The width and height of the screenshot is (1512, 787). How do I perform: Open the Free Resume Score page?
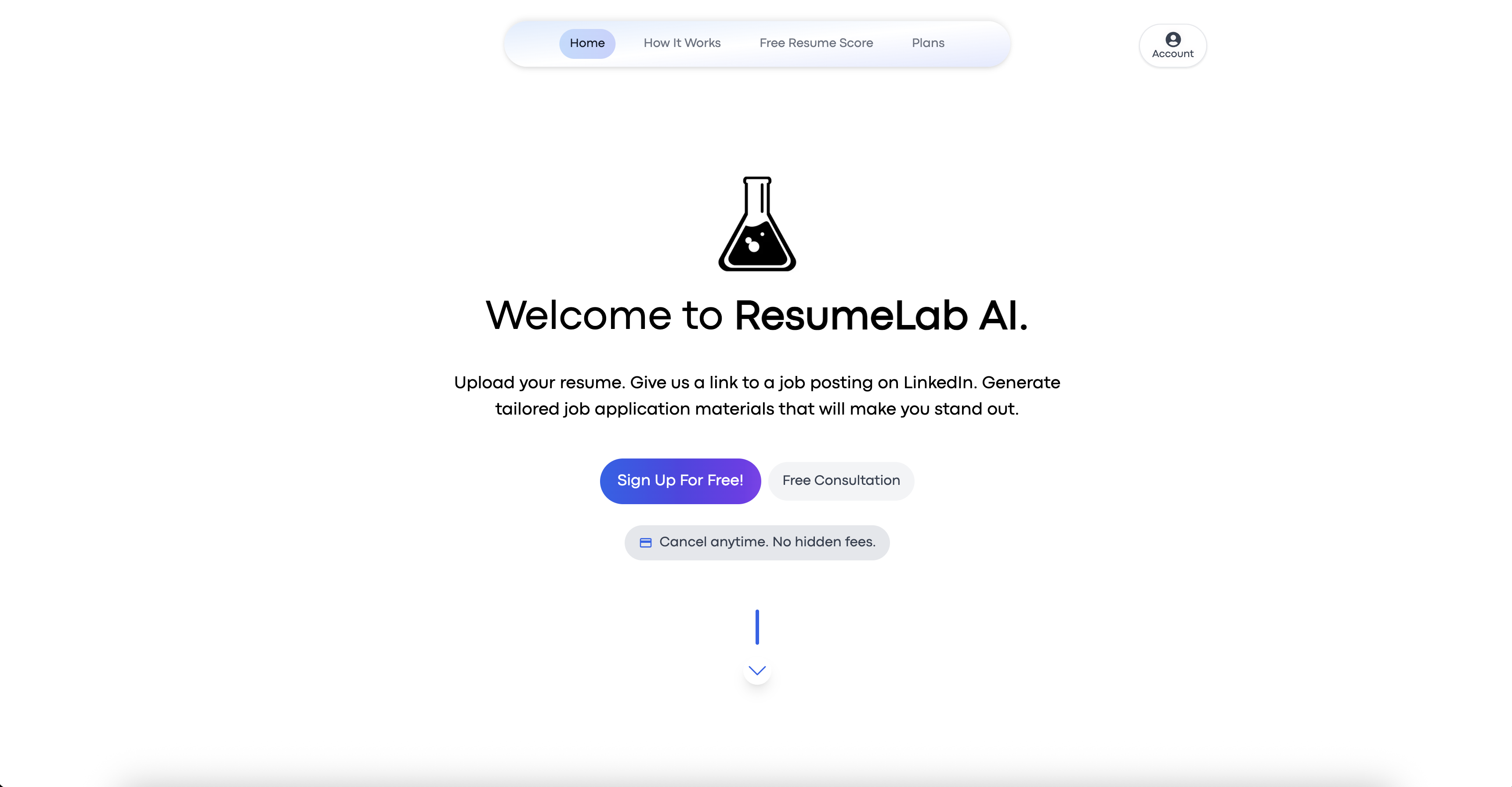coord(816,43)
